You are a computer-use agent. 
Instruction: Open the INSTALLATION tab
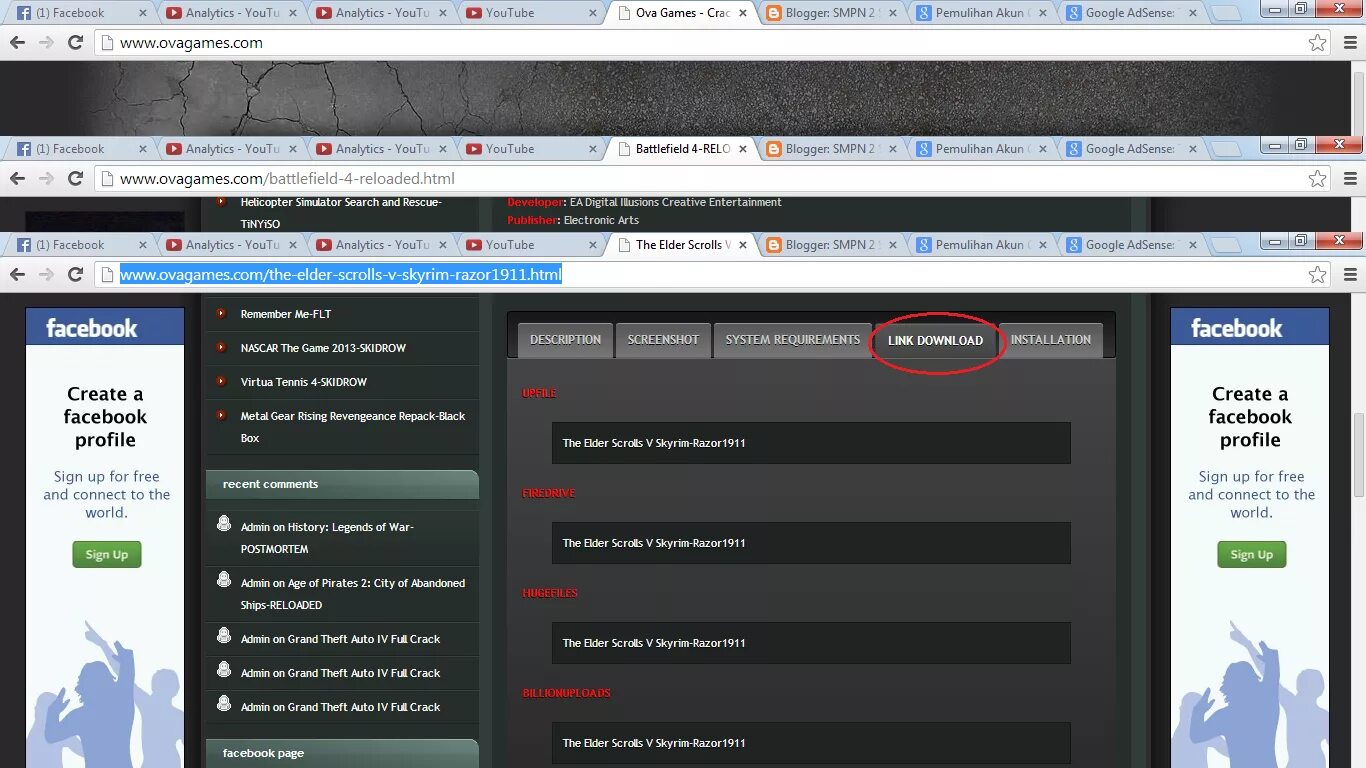[1051, 340]
